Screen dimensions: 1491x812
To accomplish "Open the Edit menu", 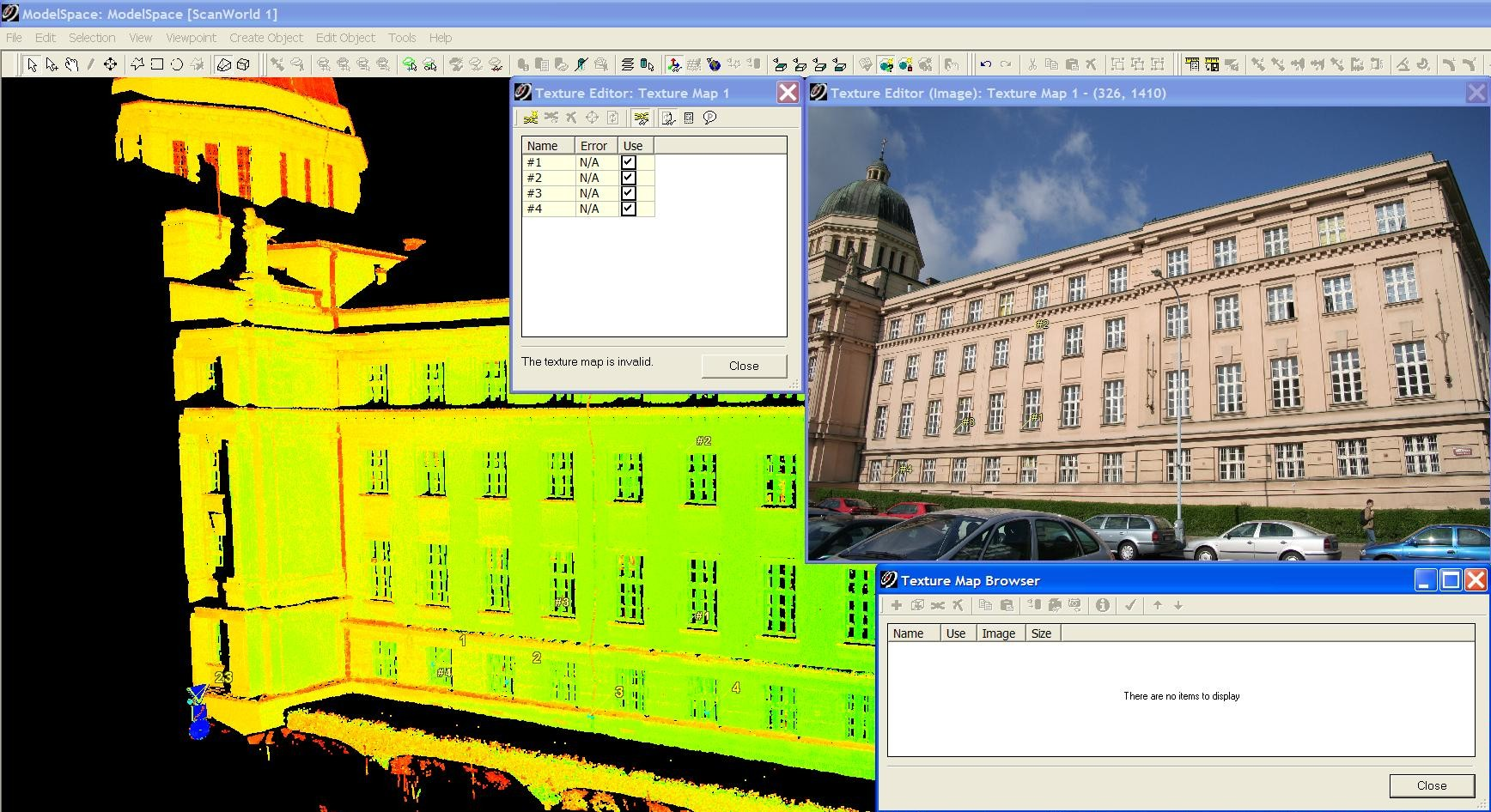I will click(46, 38).
